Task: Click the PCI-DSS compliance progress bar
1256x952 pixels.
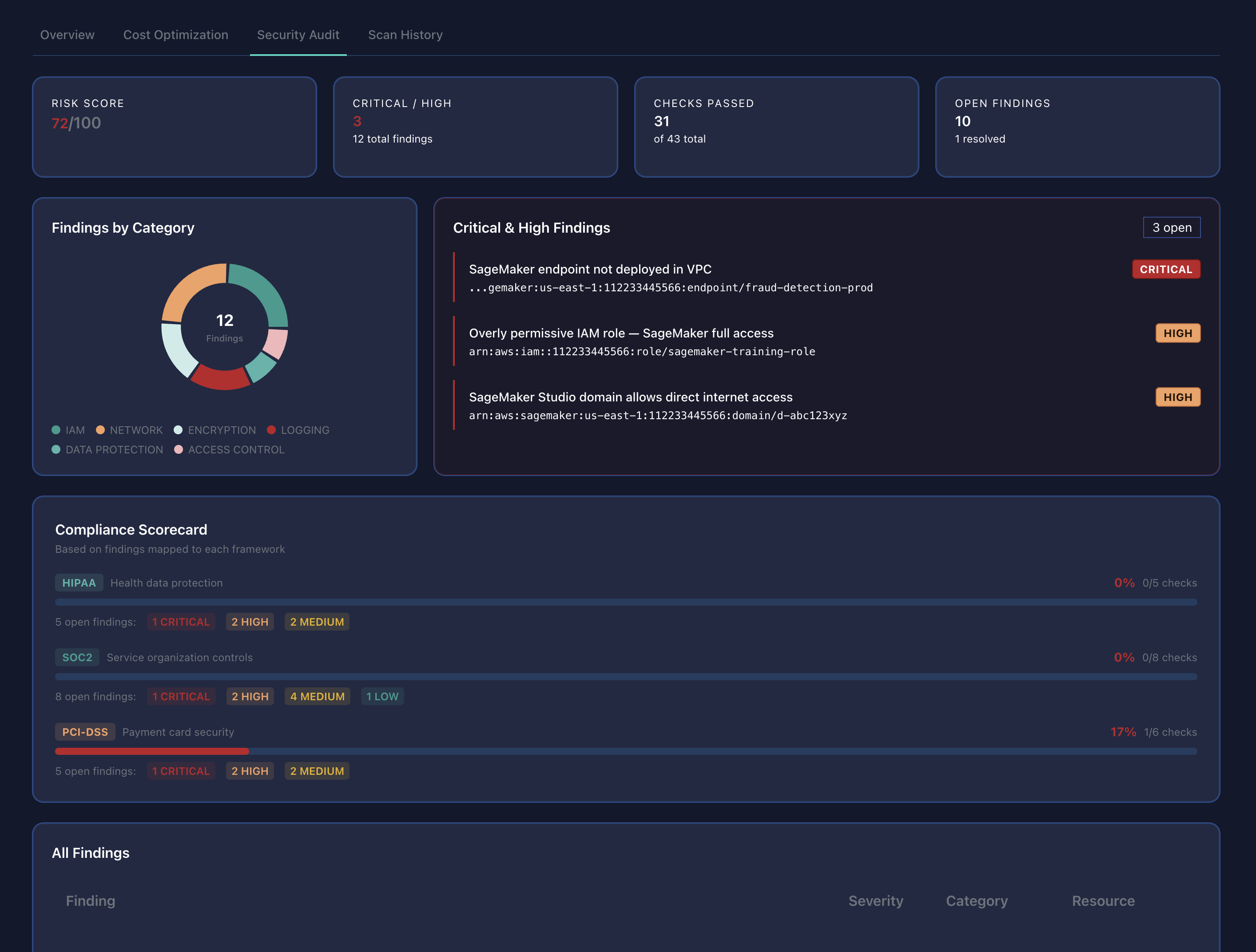Action: click(x=624, y=750)
